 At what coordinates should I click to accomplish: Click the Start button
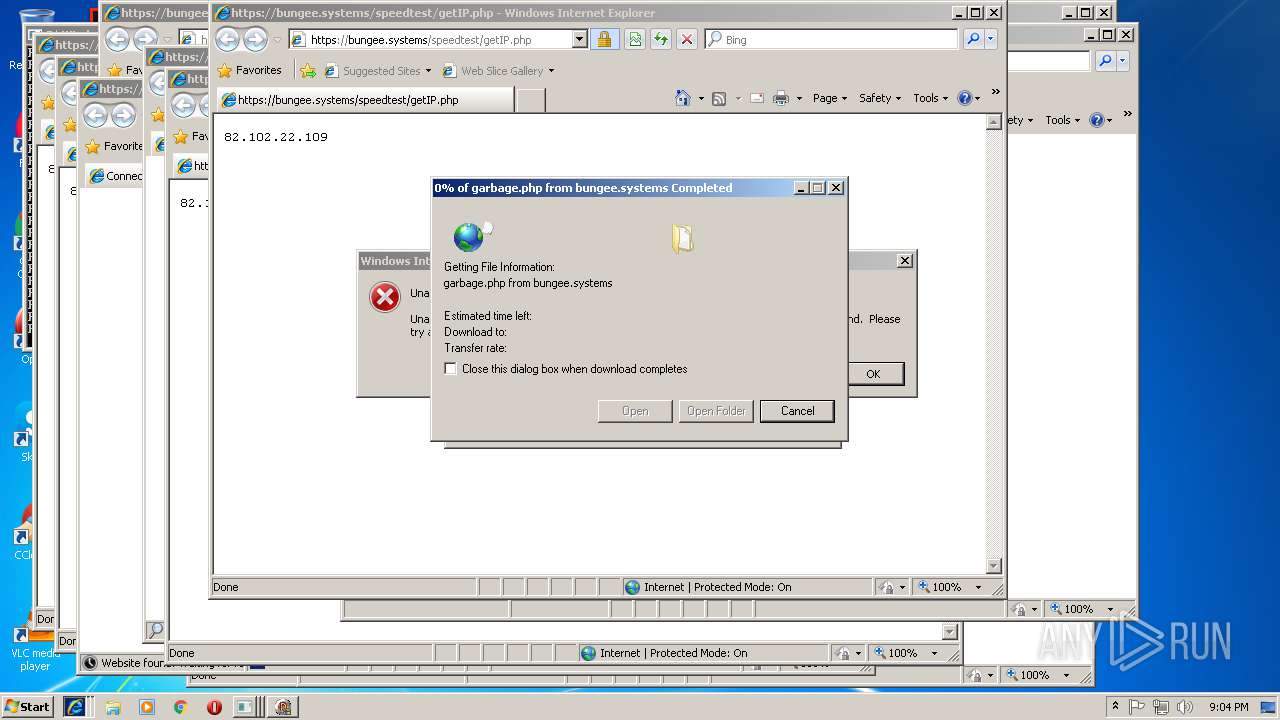click(x=28, y=707)
